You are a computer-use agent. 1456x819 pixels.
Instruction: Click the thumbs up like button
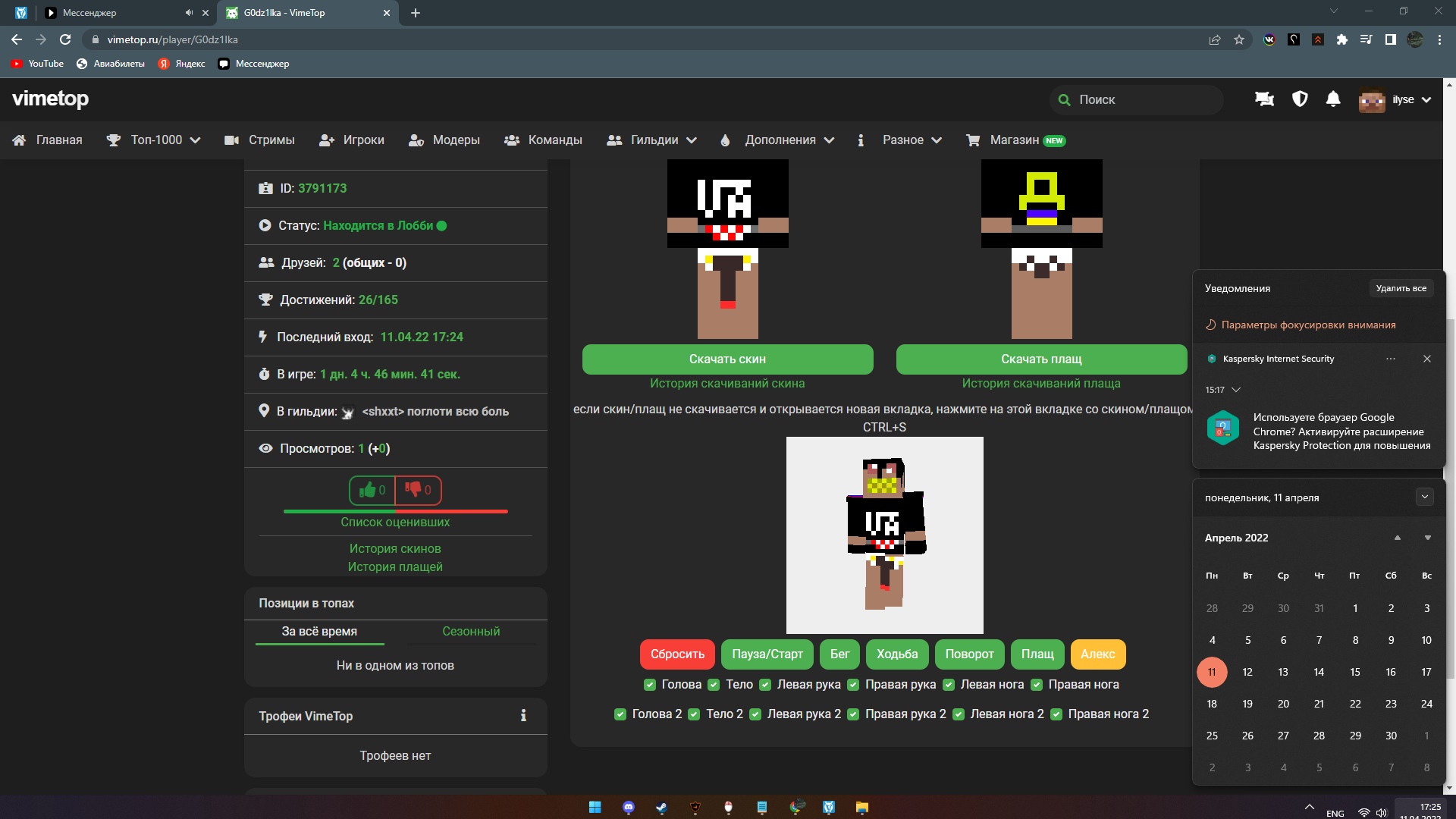point(372,491)
